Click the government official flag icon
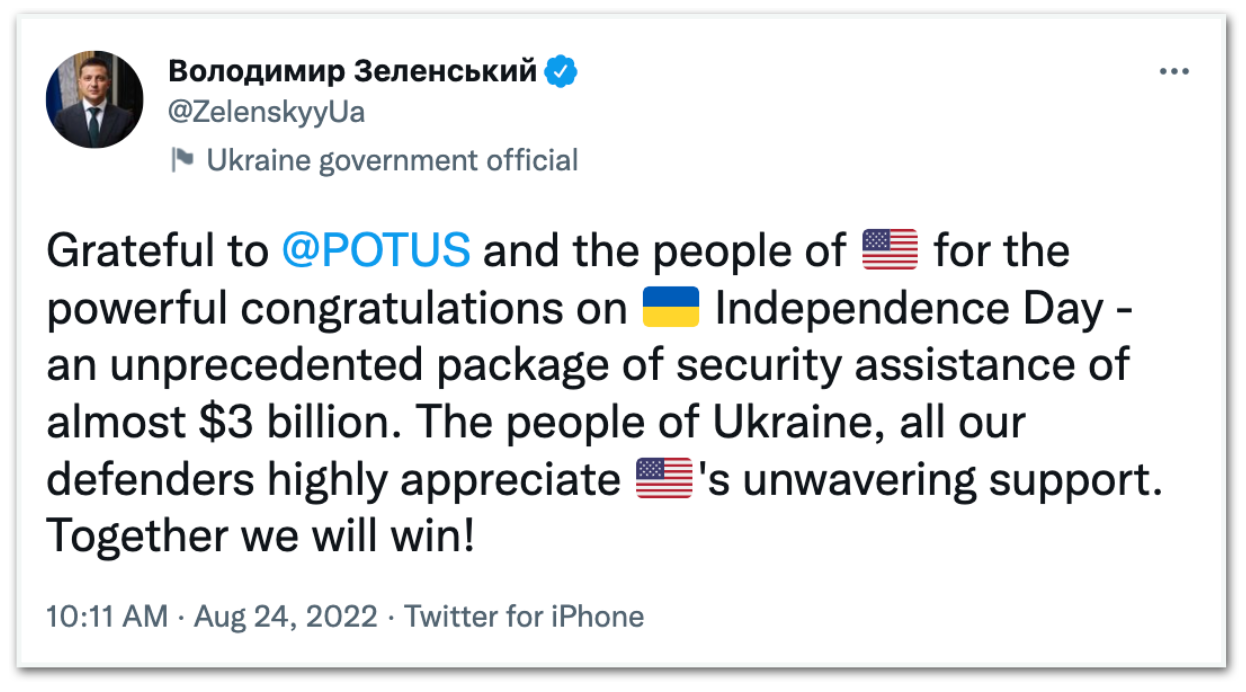 click(x=182, y=160)
